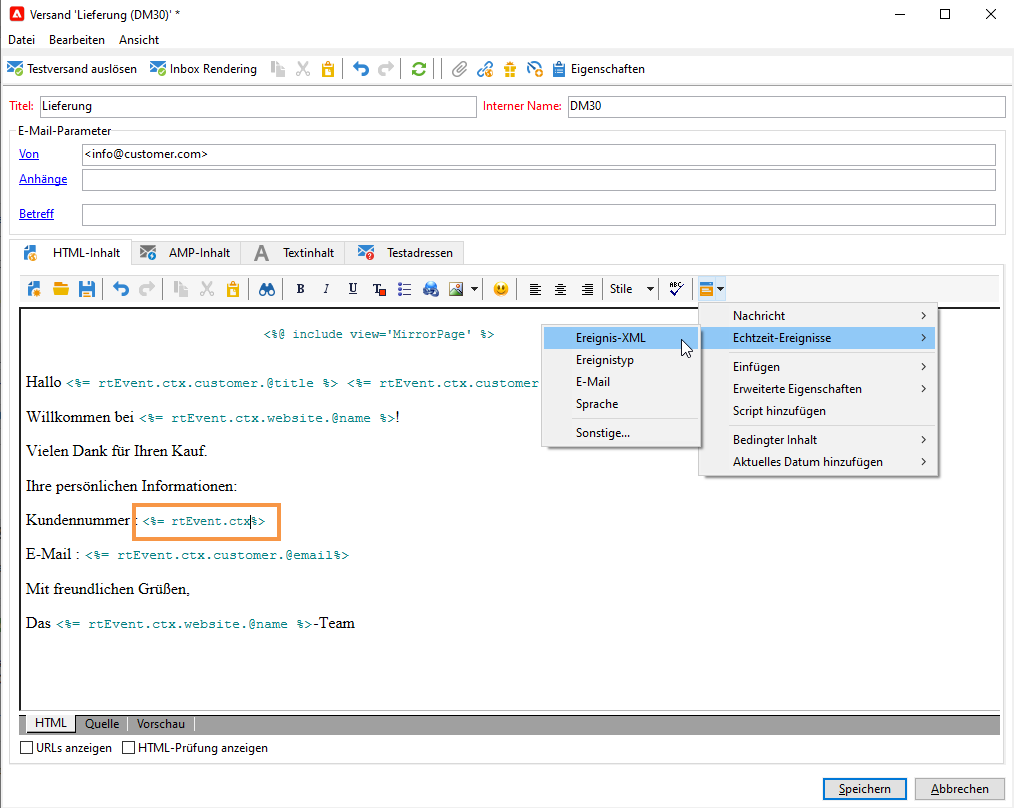This screenshot has width=1014, height=808.
Task: Expand the Einfügen submenu
Action: coord(819,367)
